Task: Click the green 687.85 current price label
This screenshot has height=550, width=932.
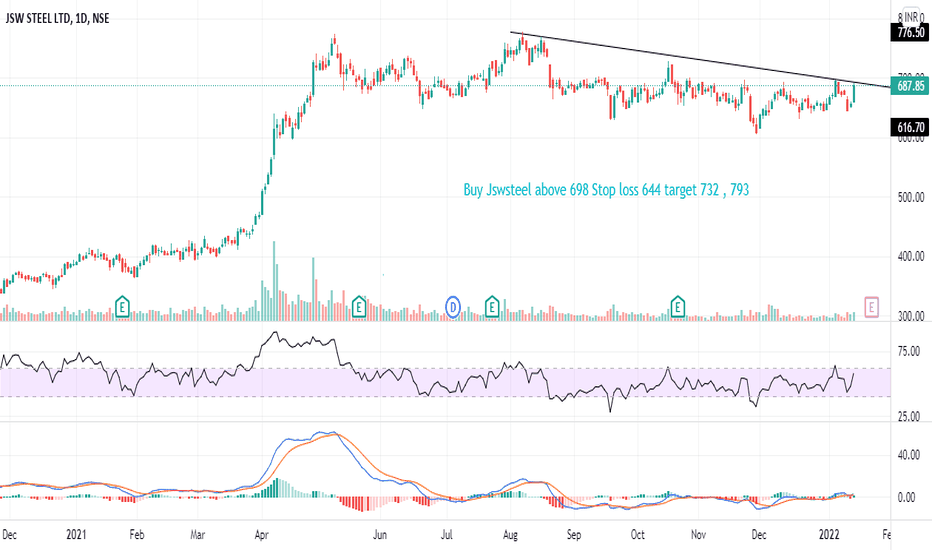Action: pos(910,86)
